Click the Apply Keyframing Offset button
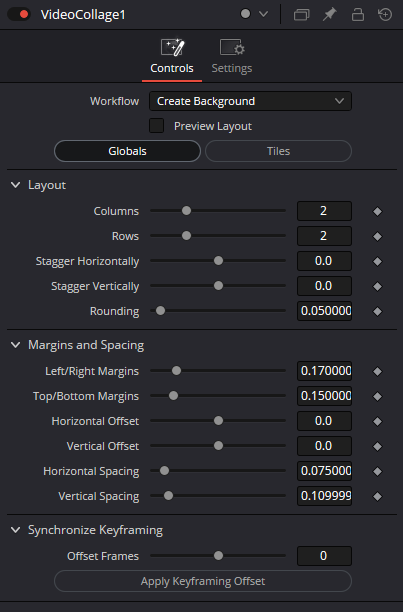 coord(203,581)
